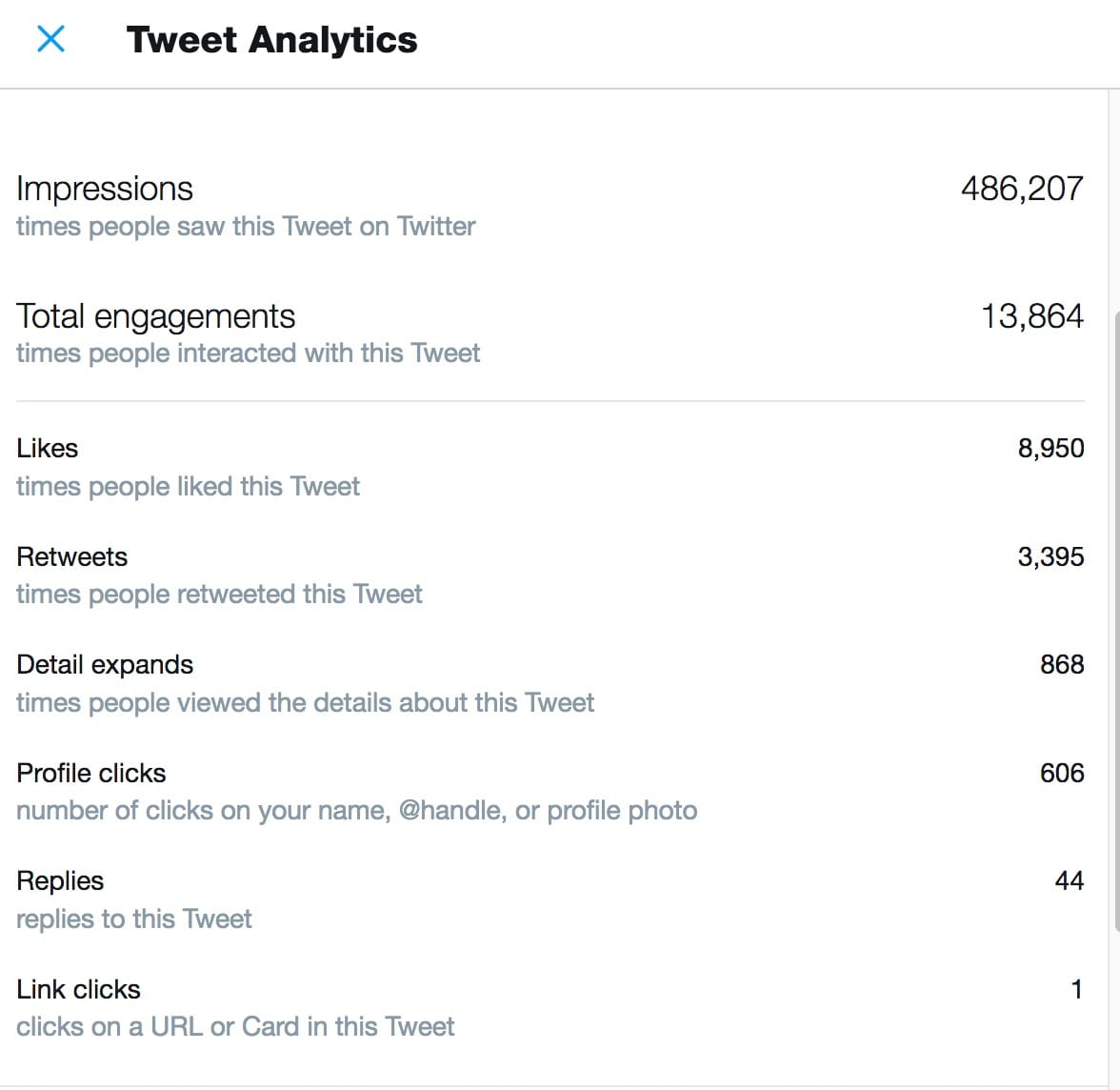Click the 486,207 impressions count
Screen dimensions: 1120x1090
point(1022,189)
